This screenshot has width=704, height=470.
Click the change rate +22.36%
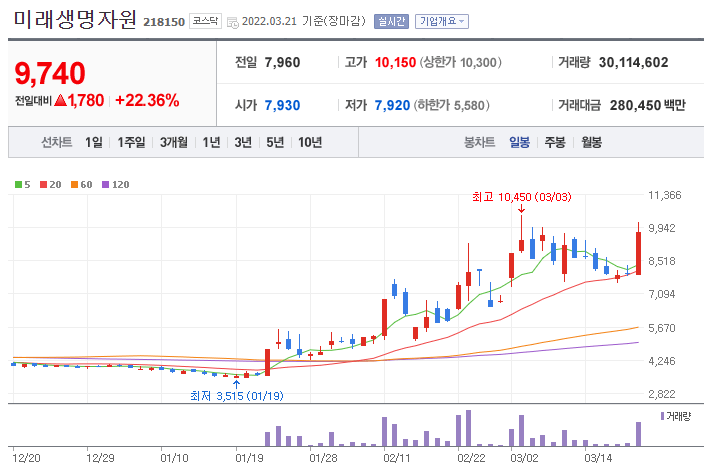147,101
